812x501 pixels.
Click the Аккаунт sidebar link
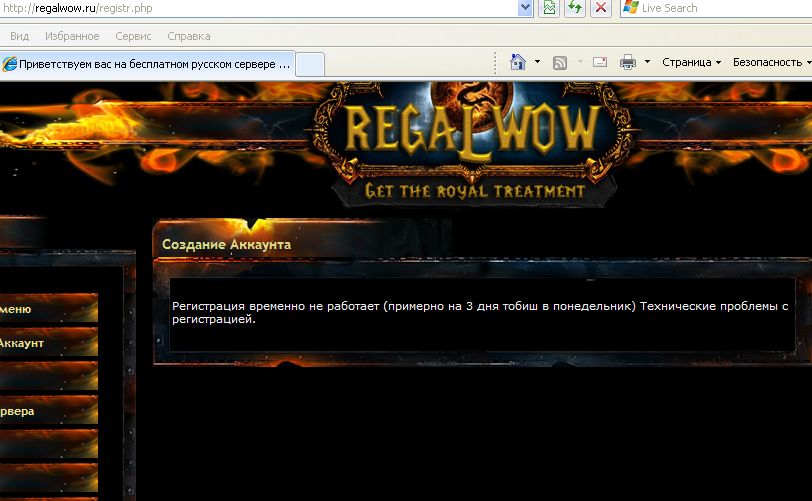click(22, 343)
